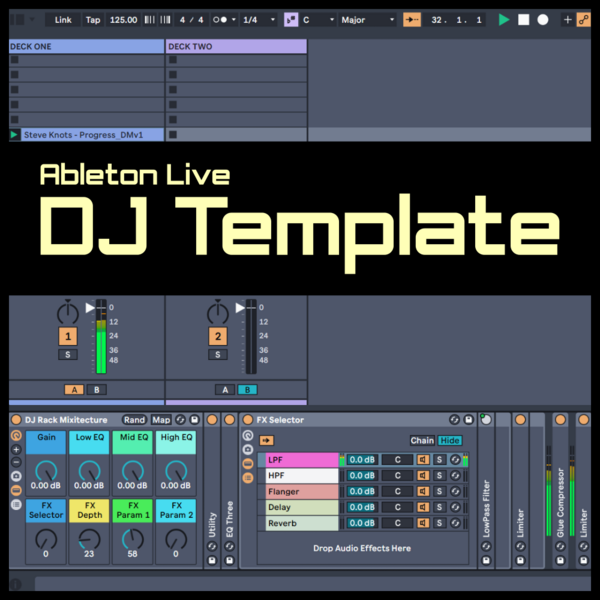The height and width of the screenshot is (600, 600).
Task: Click the Gain macro knob
Action: 46,471
